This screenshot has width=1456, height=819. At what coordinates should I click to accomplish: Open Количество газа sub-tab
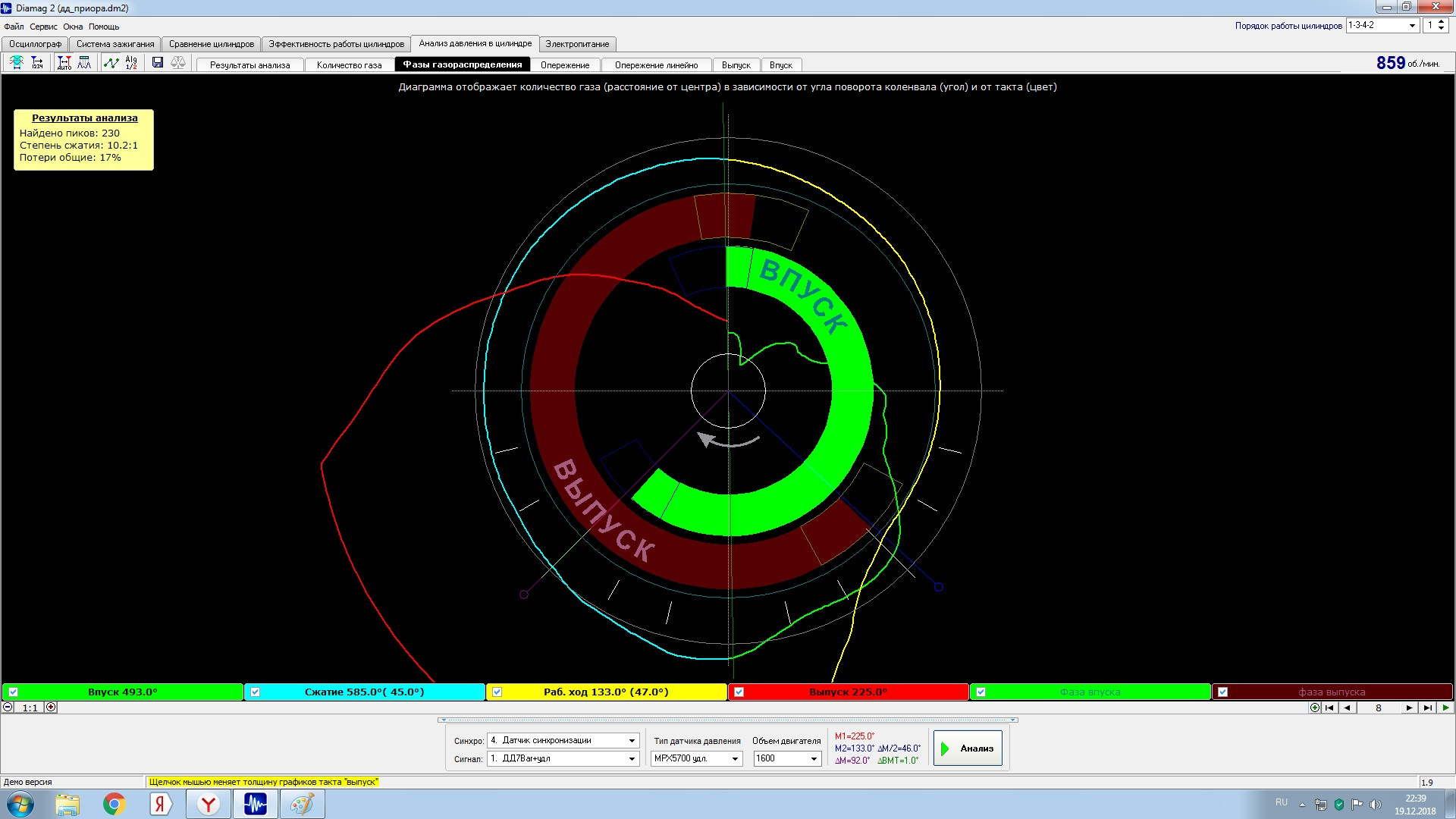[x=349, y=65]
